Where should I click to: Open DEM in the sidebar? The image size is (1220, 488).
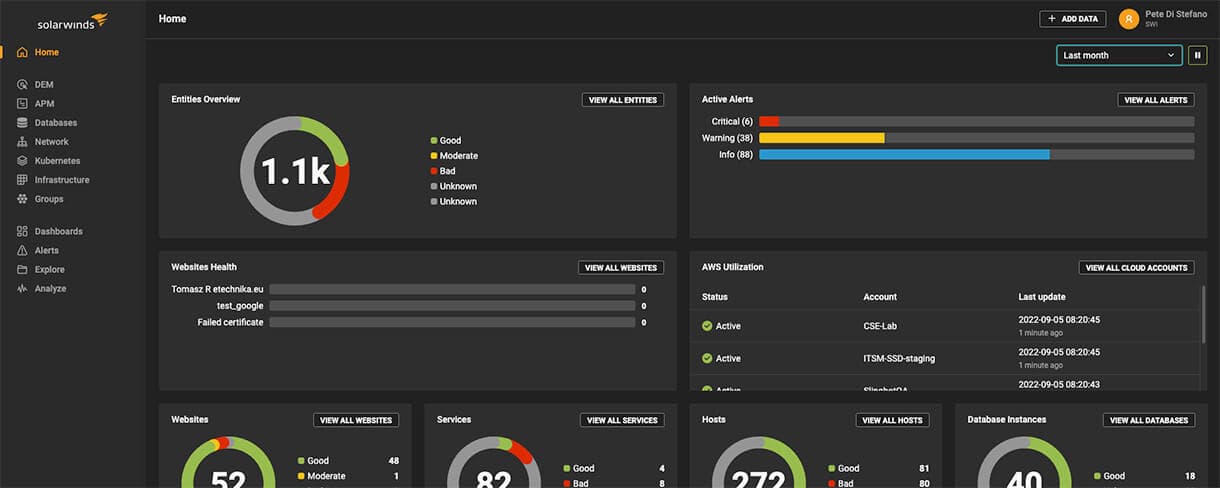(44, 85)
